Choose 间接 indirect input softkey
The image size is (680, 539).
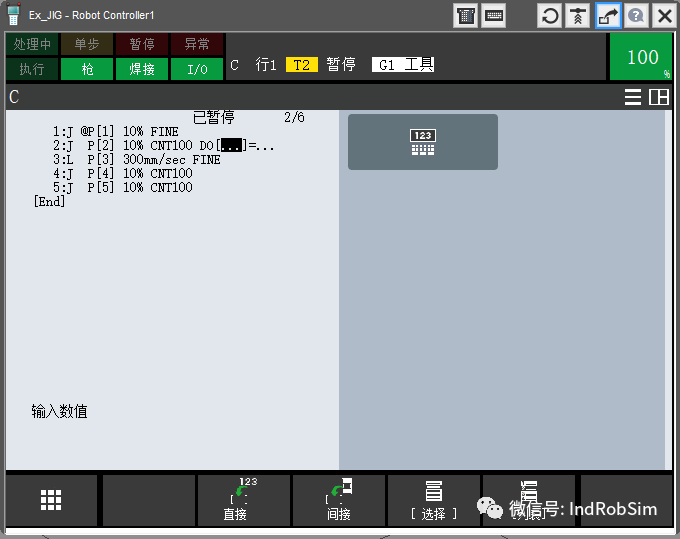click(339, 500)
